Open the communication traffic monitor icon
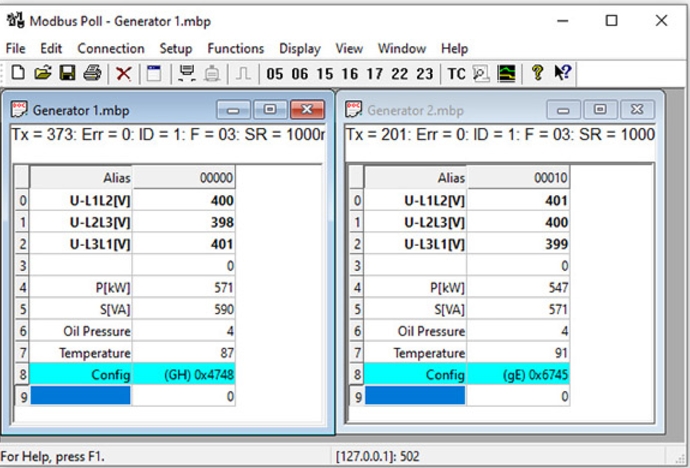This screenshot has height=468, width=690. [x=481, y=73]
